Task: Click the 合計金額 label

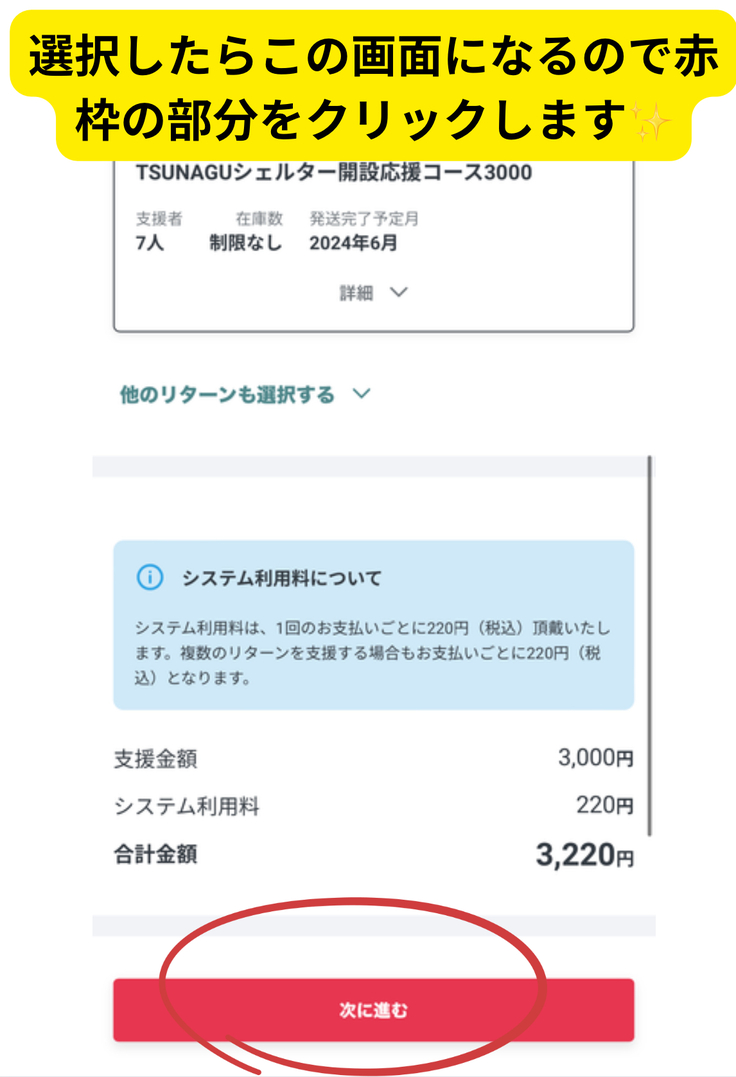Action: [155, 854]
